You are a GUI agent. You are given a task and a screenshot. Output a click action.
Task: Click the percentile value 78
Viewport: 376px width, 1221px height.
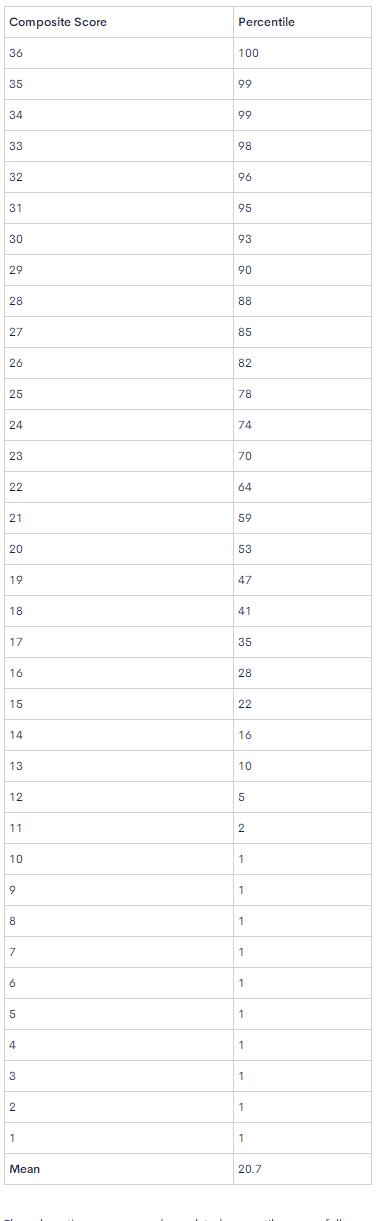tap(245, 394)
